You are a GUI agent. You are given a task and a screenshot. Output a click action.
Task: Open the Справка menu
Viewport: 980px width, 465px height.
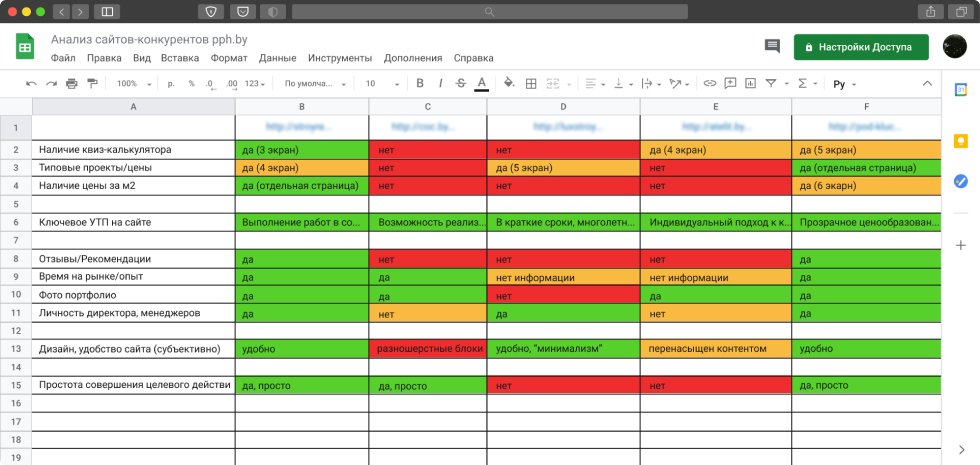click(474, 58)
